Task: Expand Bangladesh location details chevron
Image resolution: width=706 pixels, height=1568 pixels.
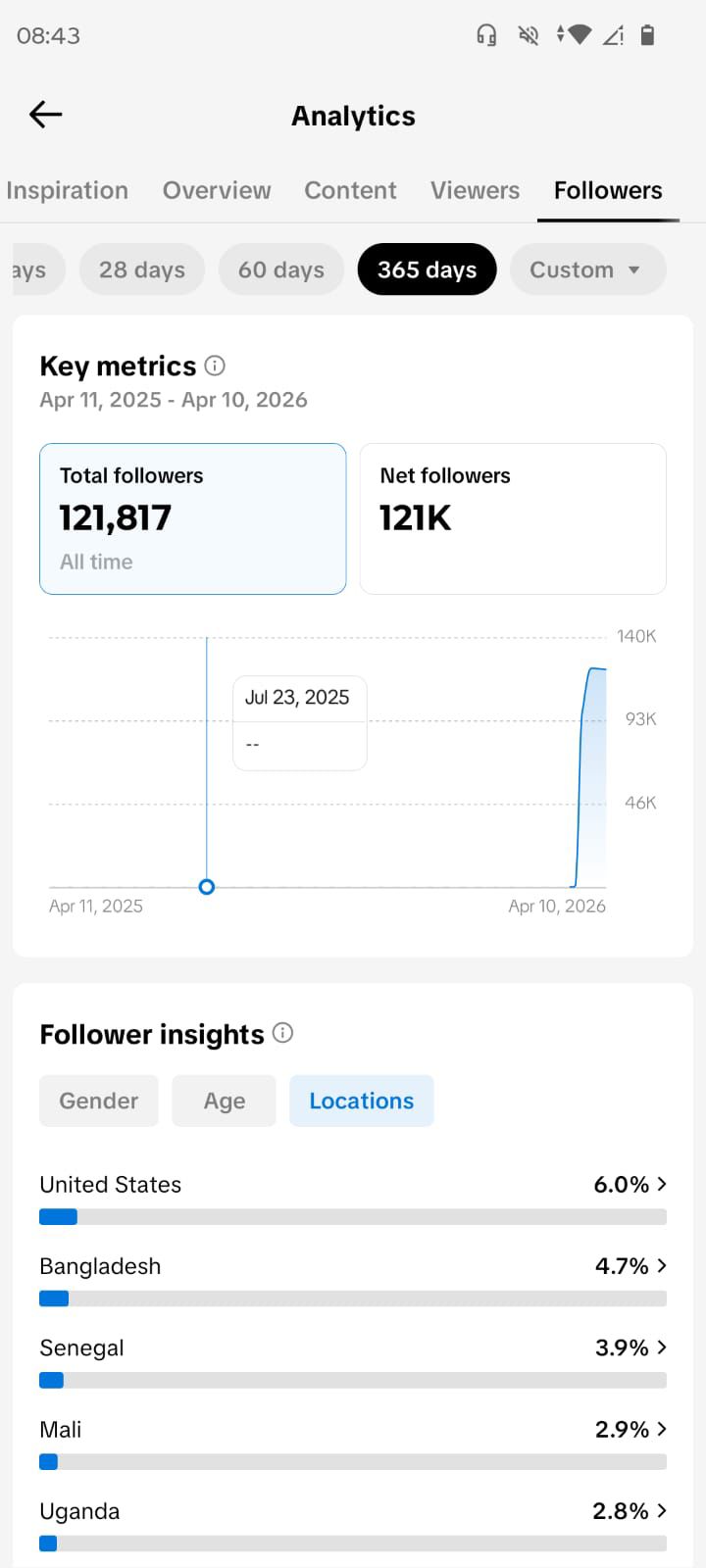Action: tap(662, 1265)
